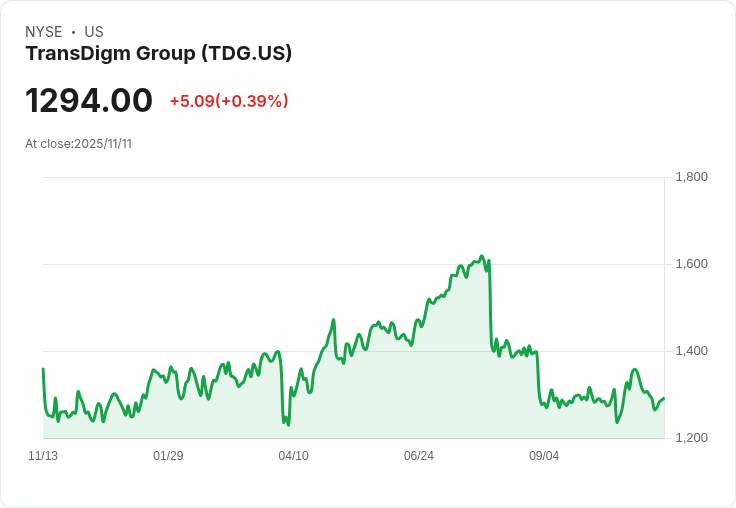Click the US market label
Viewport: 736px width, 508px height.
tap(94, 32)
